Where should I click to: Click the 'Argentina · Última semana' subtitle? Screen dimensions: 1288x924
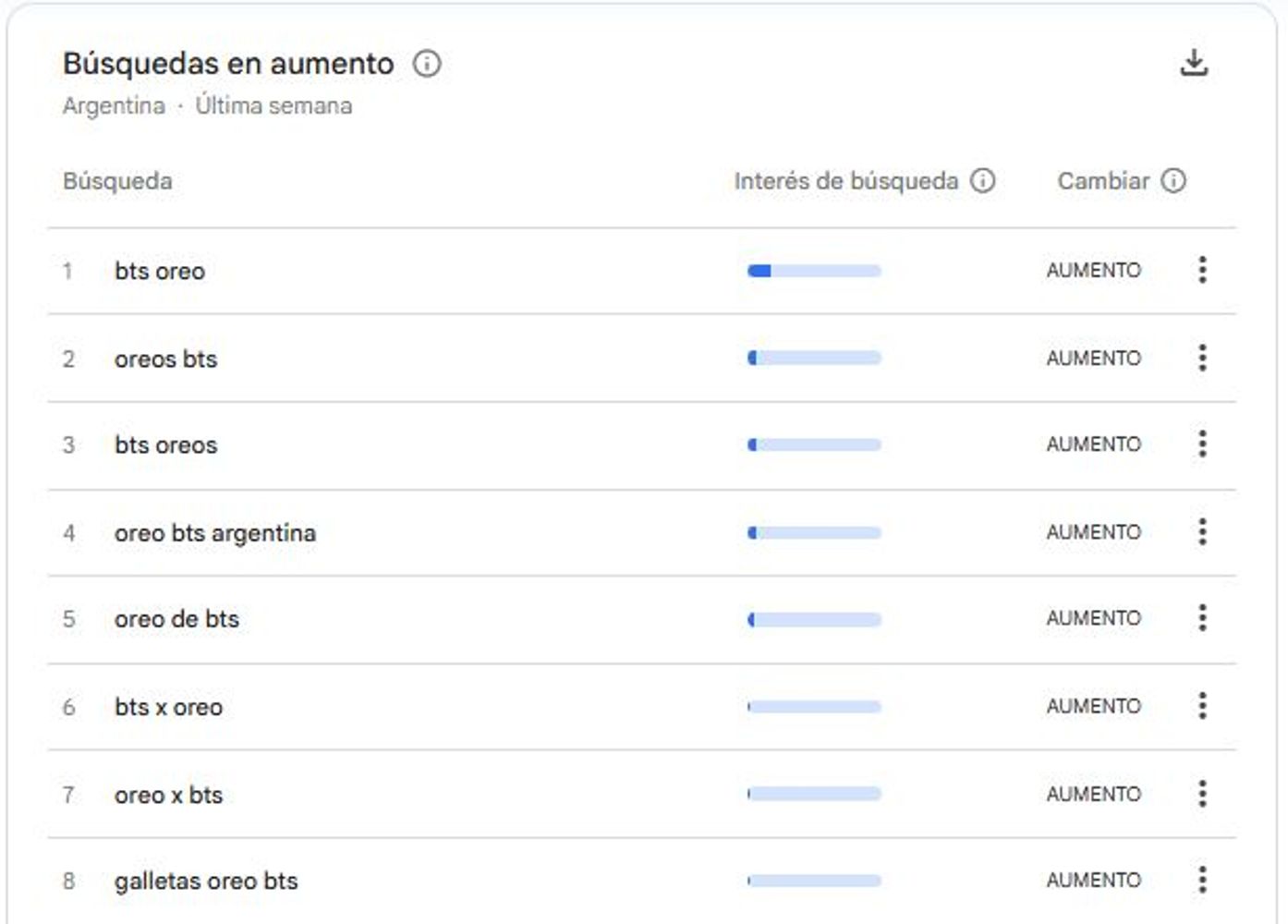pyautogui.click(x=207, y=106)
